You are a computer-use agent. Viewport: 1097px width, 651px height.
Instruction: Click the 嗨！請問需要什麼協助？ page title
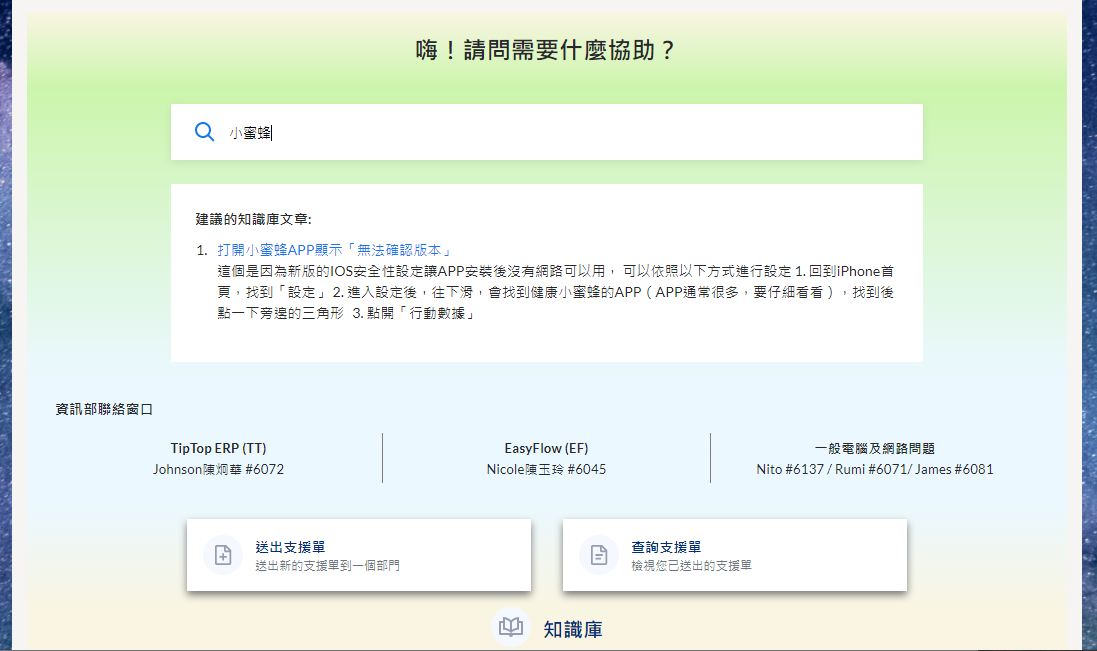pyautogui.click(x=546, y=50)
